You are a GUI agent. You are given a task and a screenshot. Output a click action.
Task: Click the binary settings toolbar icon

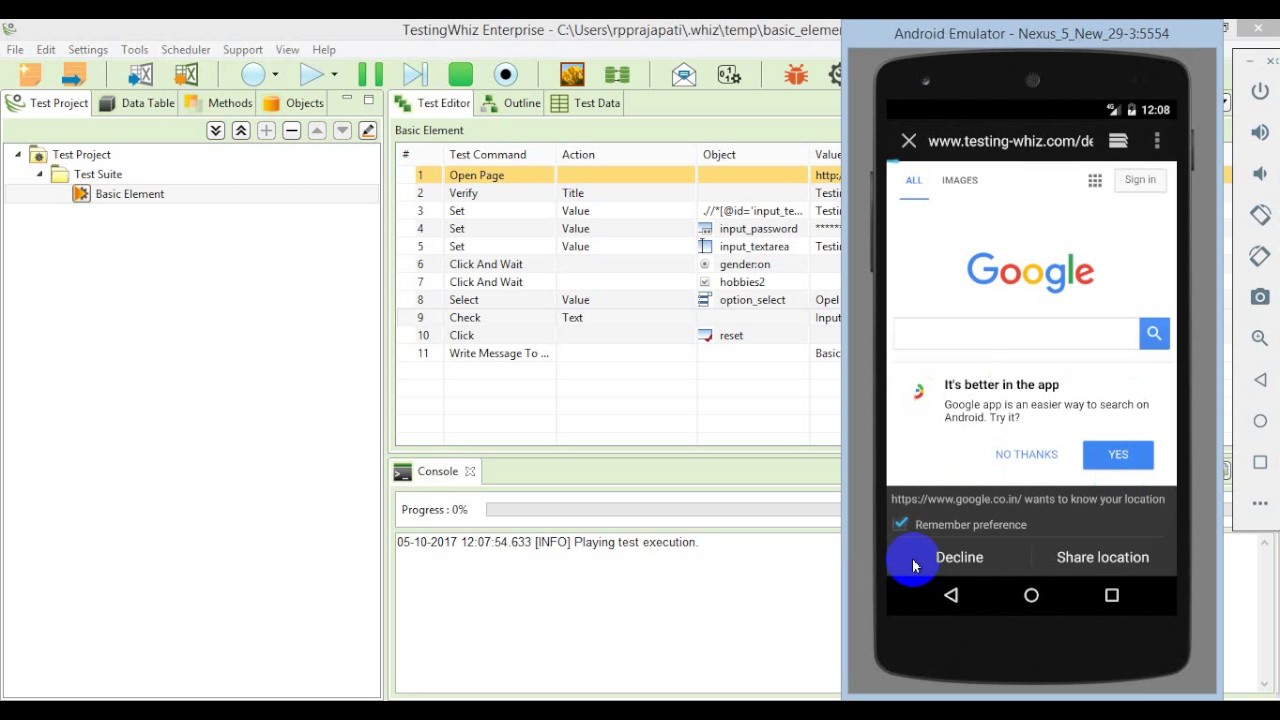(x=729, y=74)
